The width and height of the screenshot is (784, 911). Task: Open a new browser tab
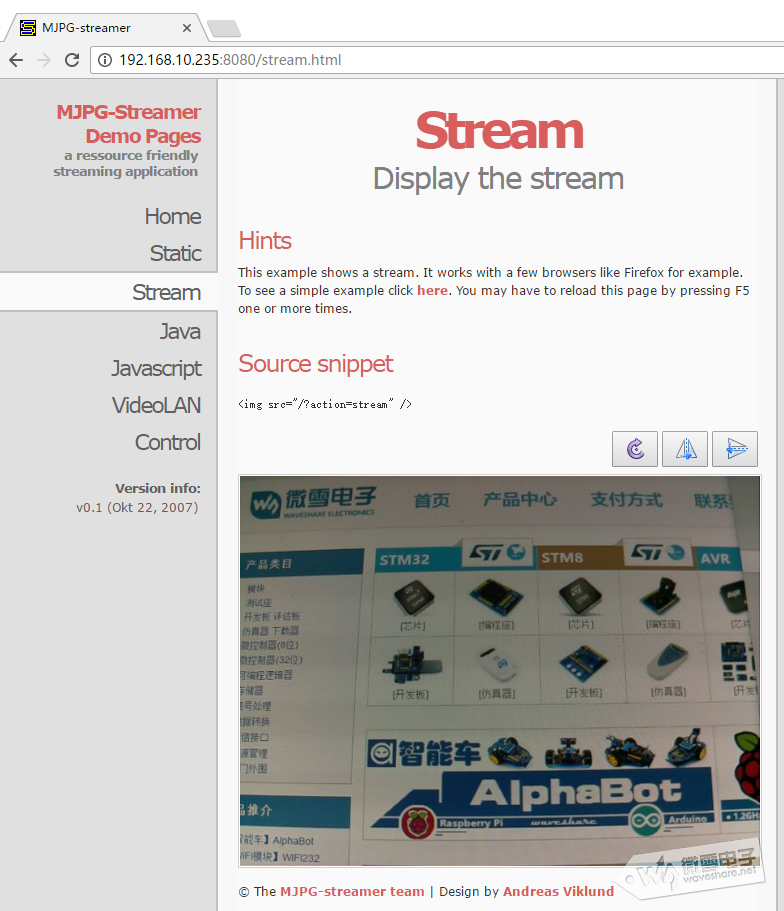pyautogui.click(x=224, y=28)
